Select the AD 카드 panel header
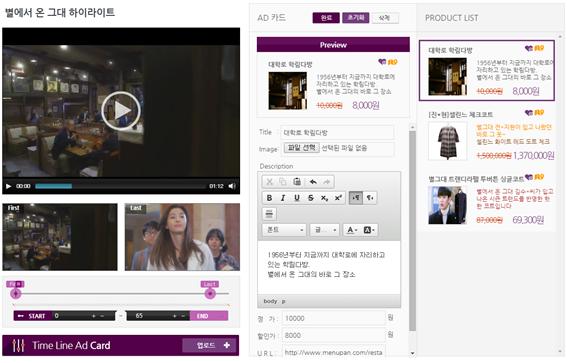The width and height of the screenshot is (567, 363). pos(272,18)
